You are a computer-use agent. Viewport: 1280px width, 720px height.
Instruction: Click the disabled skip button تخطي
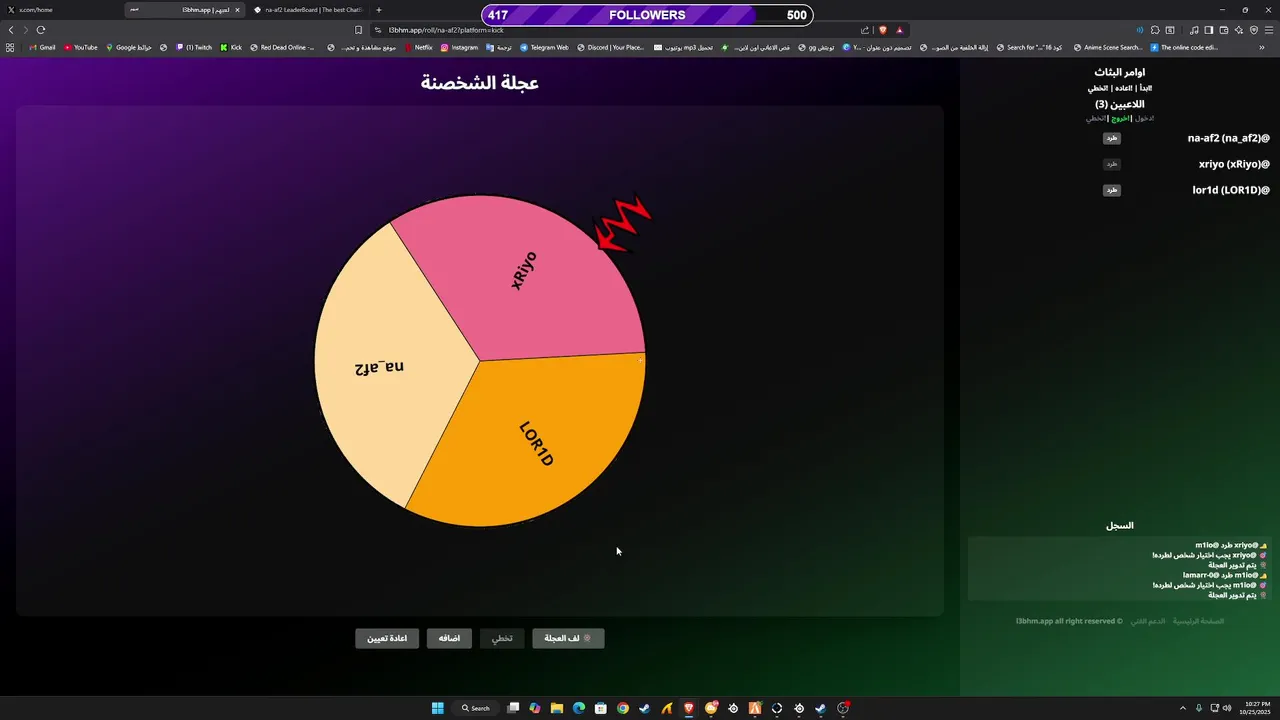pyautogui.click(x=502, y=638)
